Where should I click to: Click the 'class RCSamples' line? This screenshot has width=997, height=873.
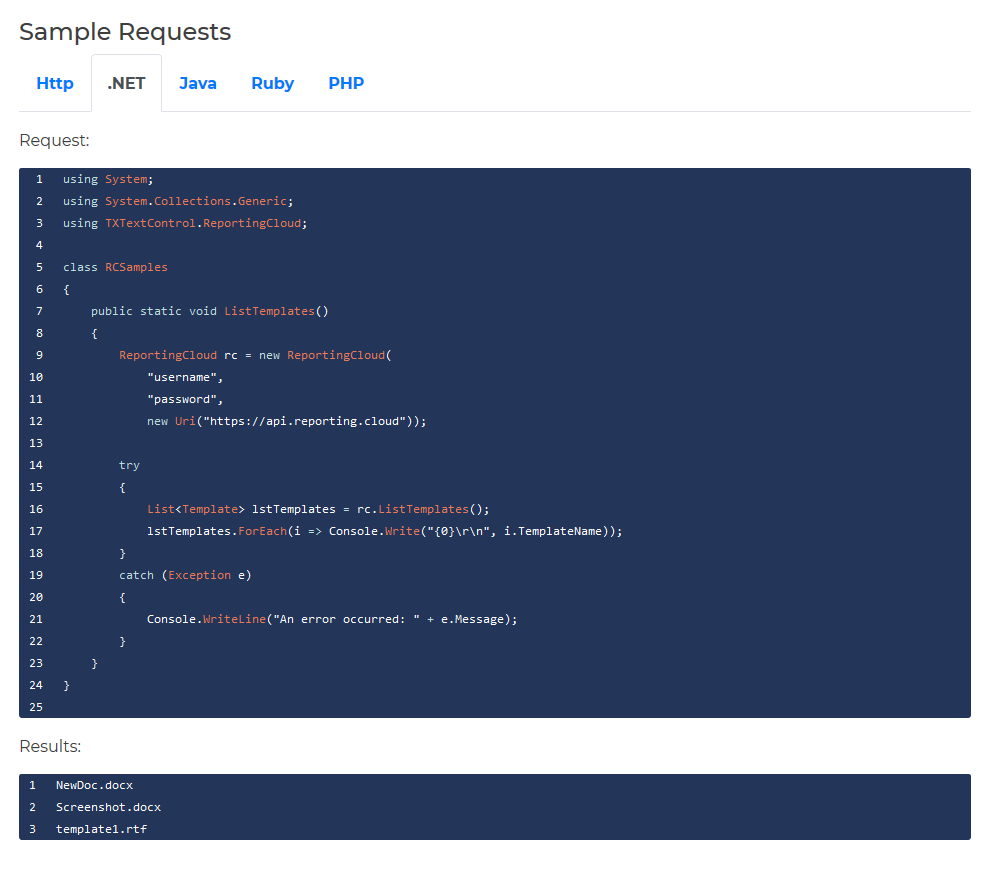115,267
